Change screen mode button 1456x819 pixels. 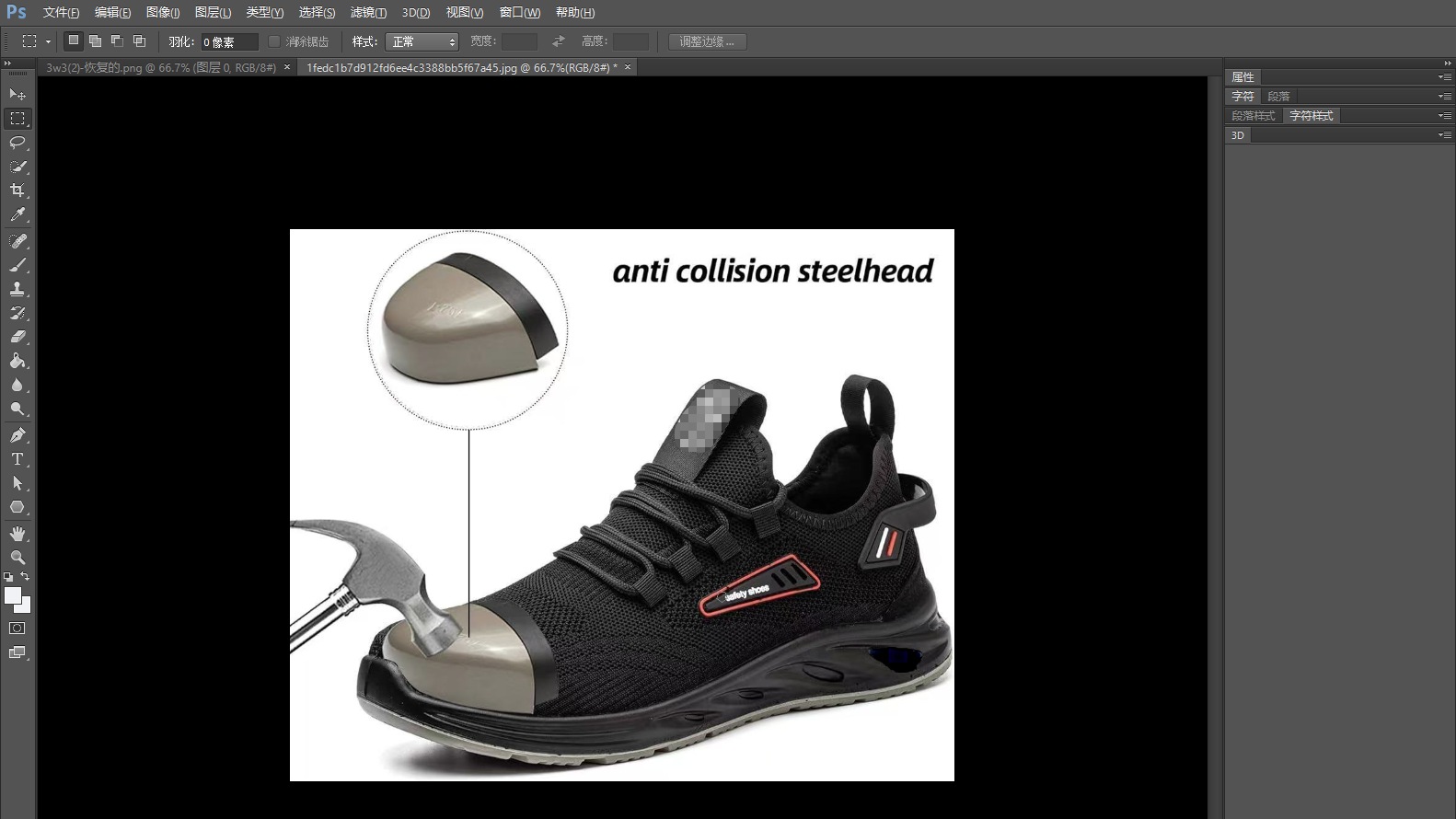point(17,652)
